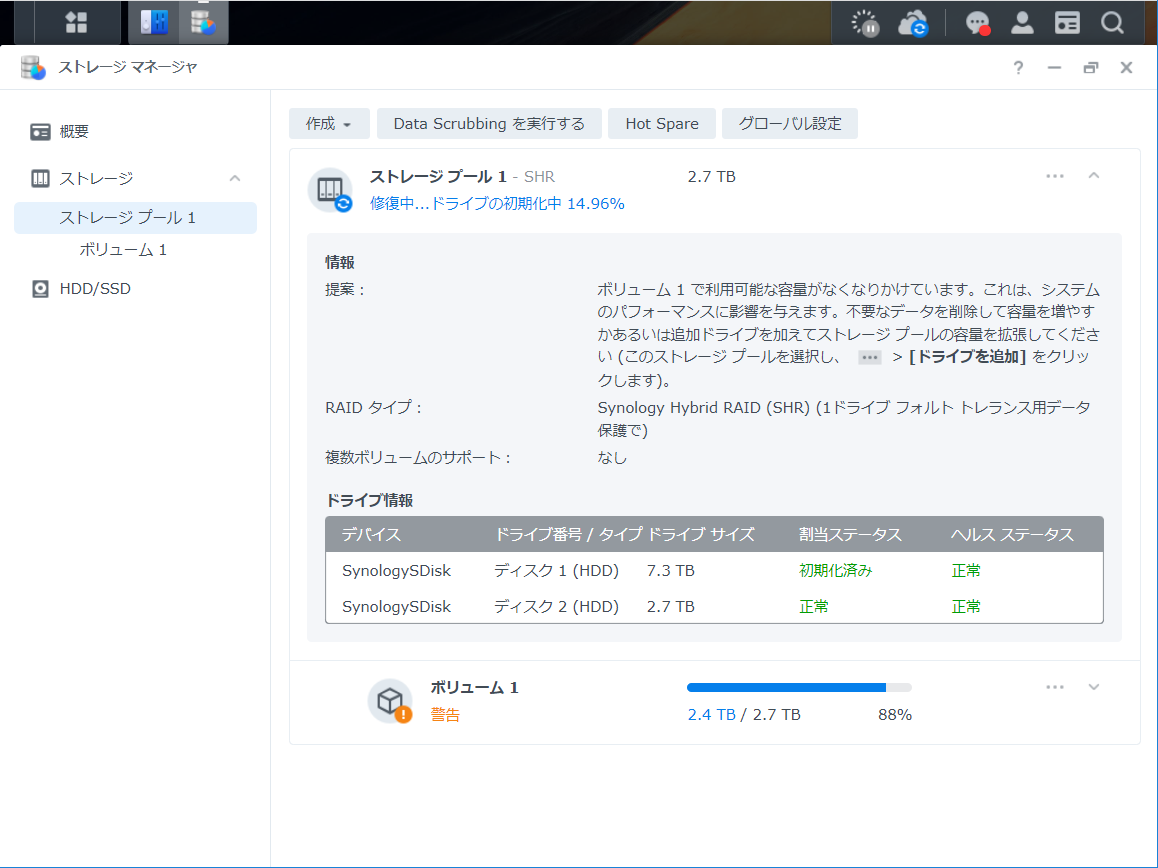Click the デバイス column header
This screenshot has width=1158, height=868.
point(371,535)
